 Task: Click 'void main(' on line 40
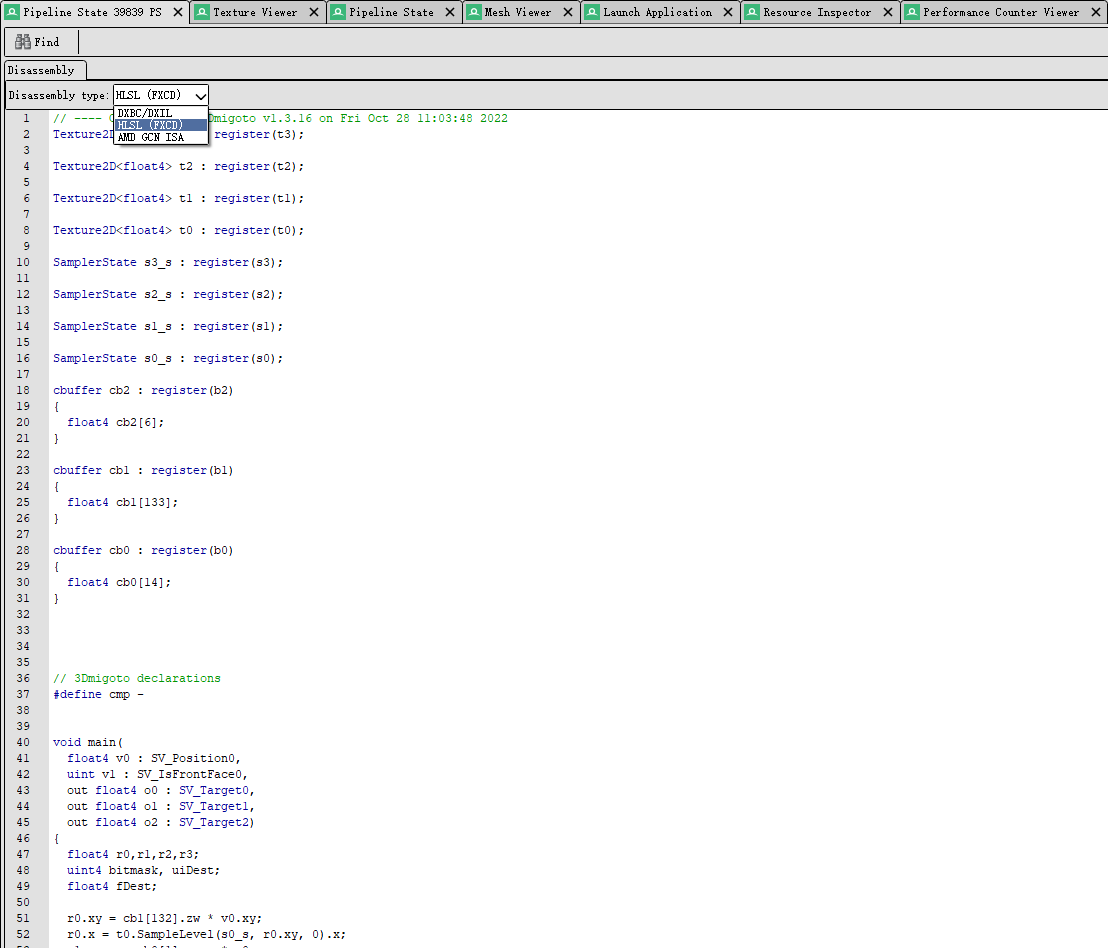[x=88, y=742]
